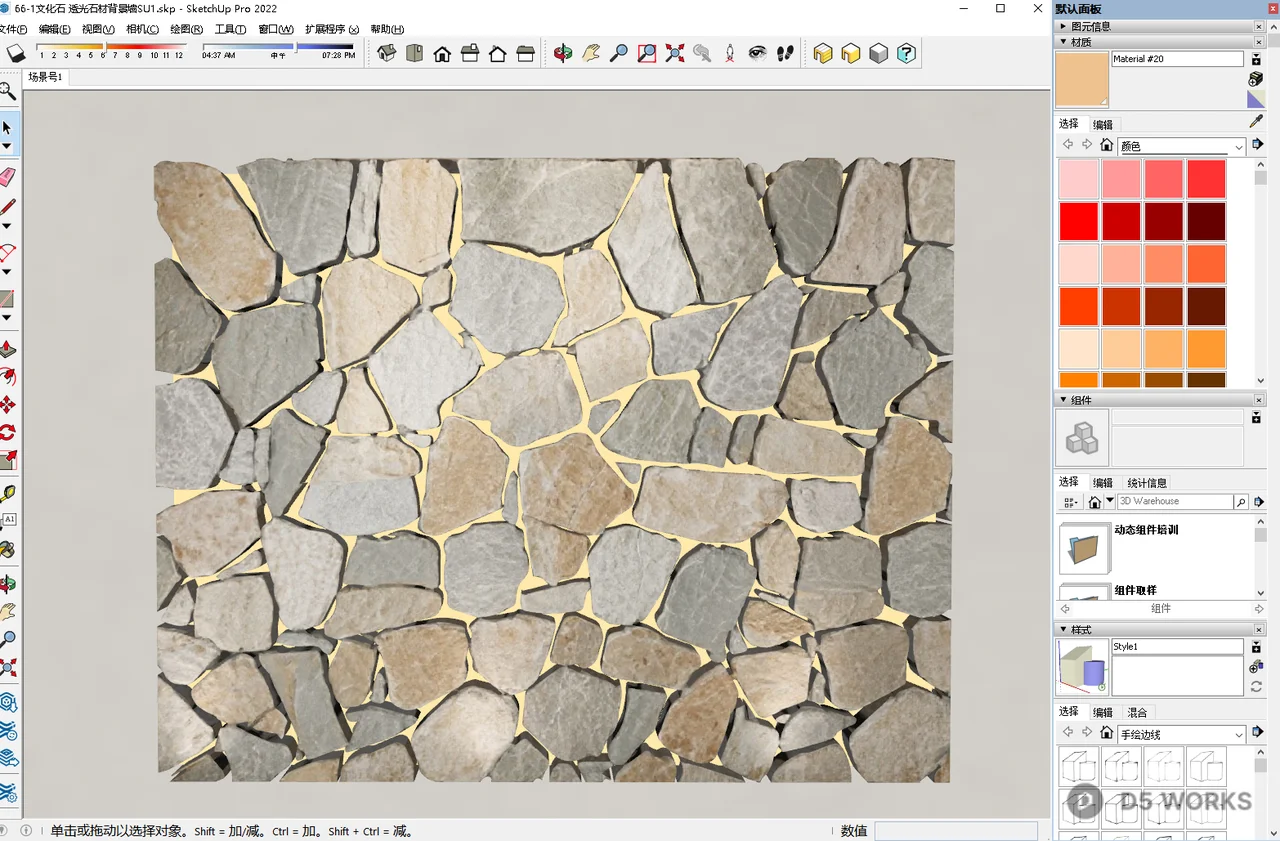
Task: Open the 扩展程序 Extensions menu
Action: click(332, 29)
